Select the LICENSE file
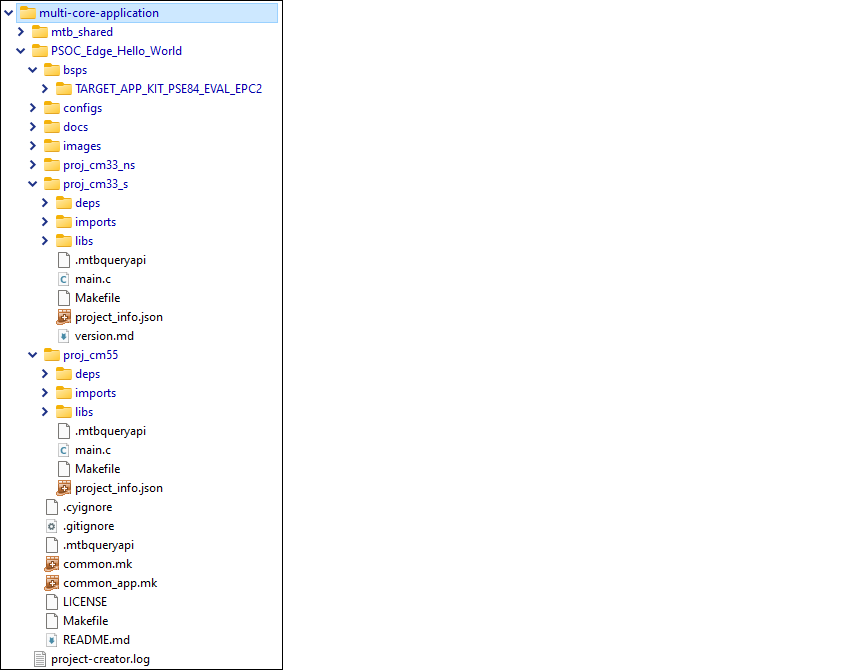 pos(84,602)
